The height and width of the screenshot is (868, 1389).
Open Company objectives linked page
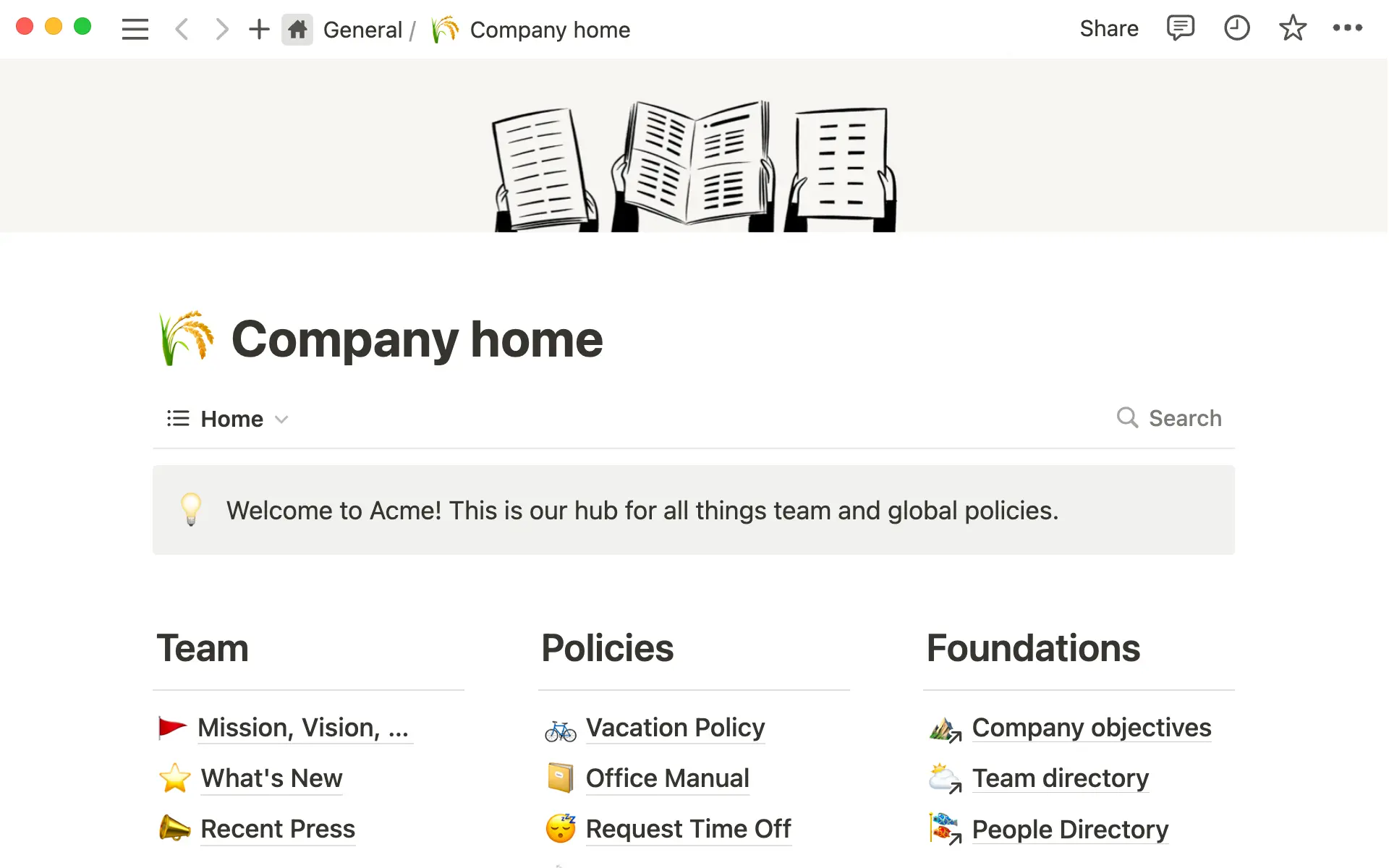(1091, 728)
